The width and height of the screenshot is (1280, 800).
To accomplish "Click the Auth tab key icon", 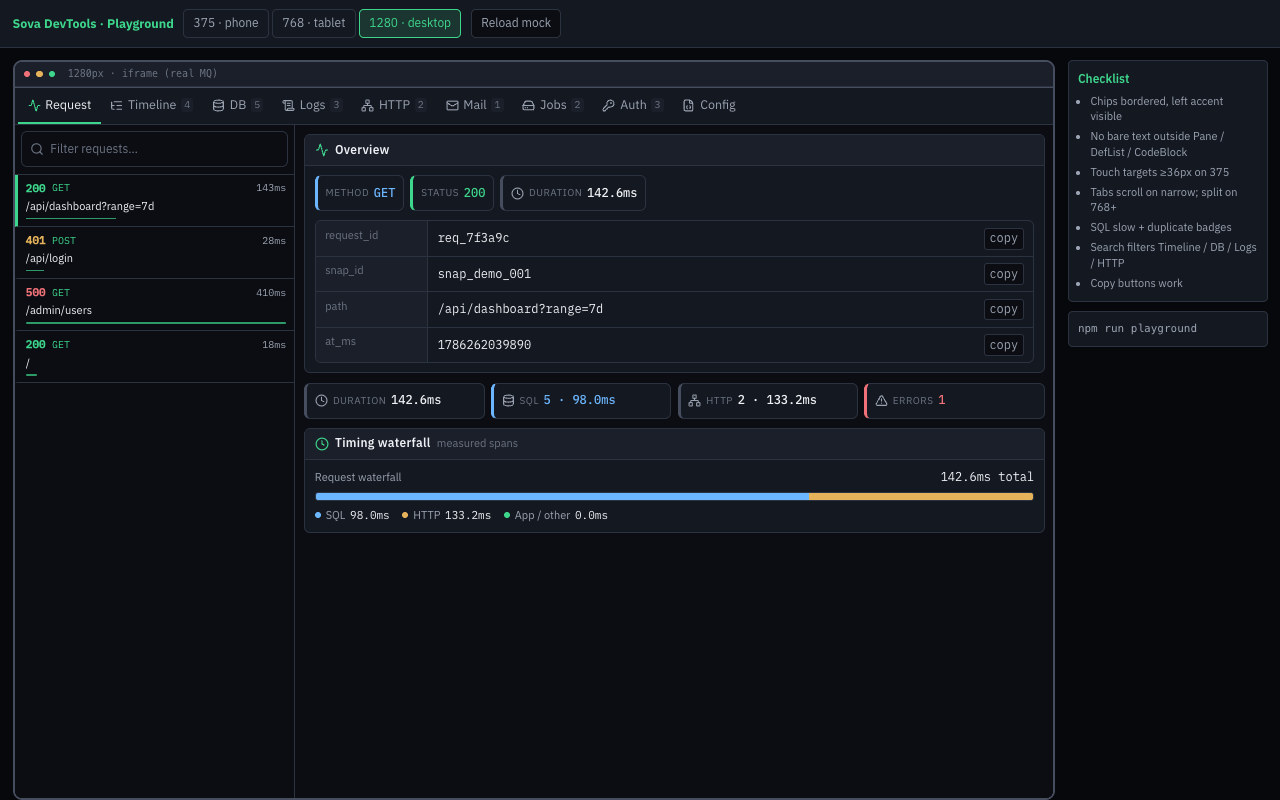I will click(608, 105).
